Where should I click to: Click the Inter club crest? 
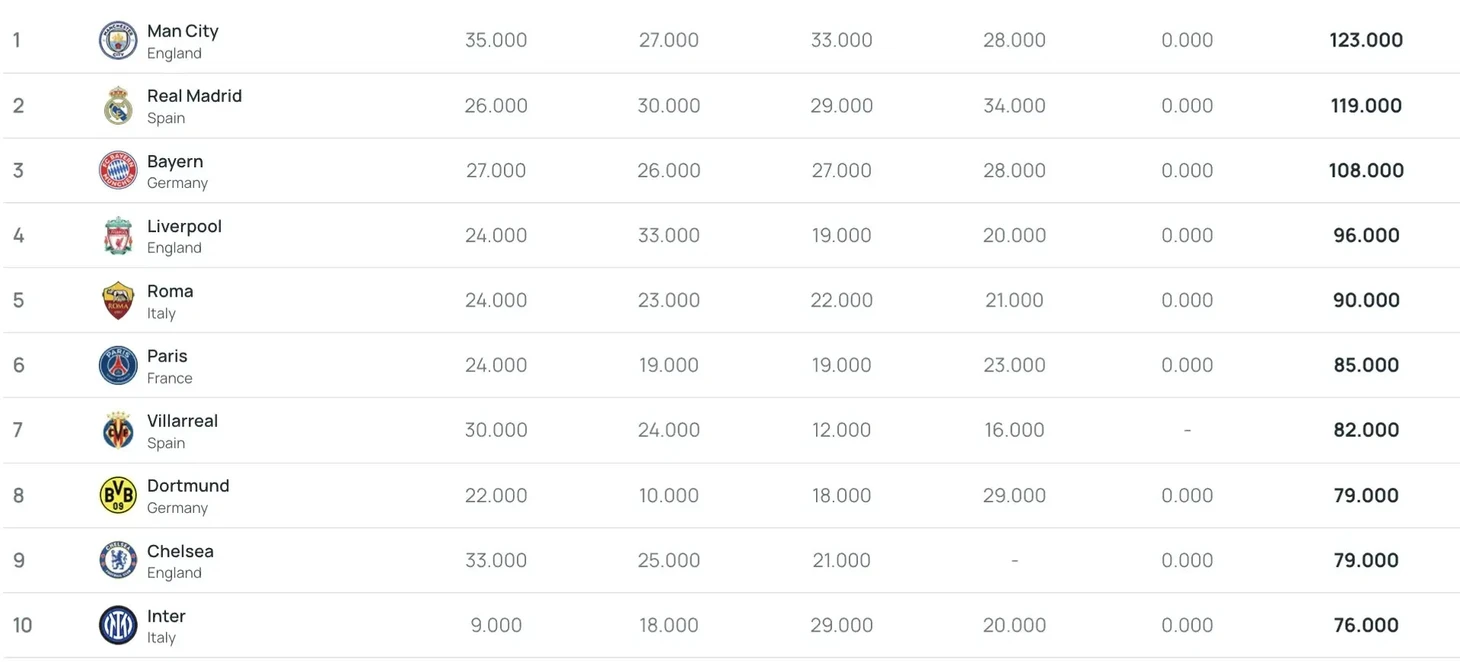coord(118,625)
